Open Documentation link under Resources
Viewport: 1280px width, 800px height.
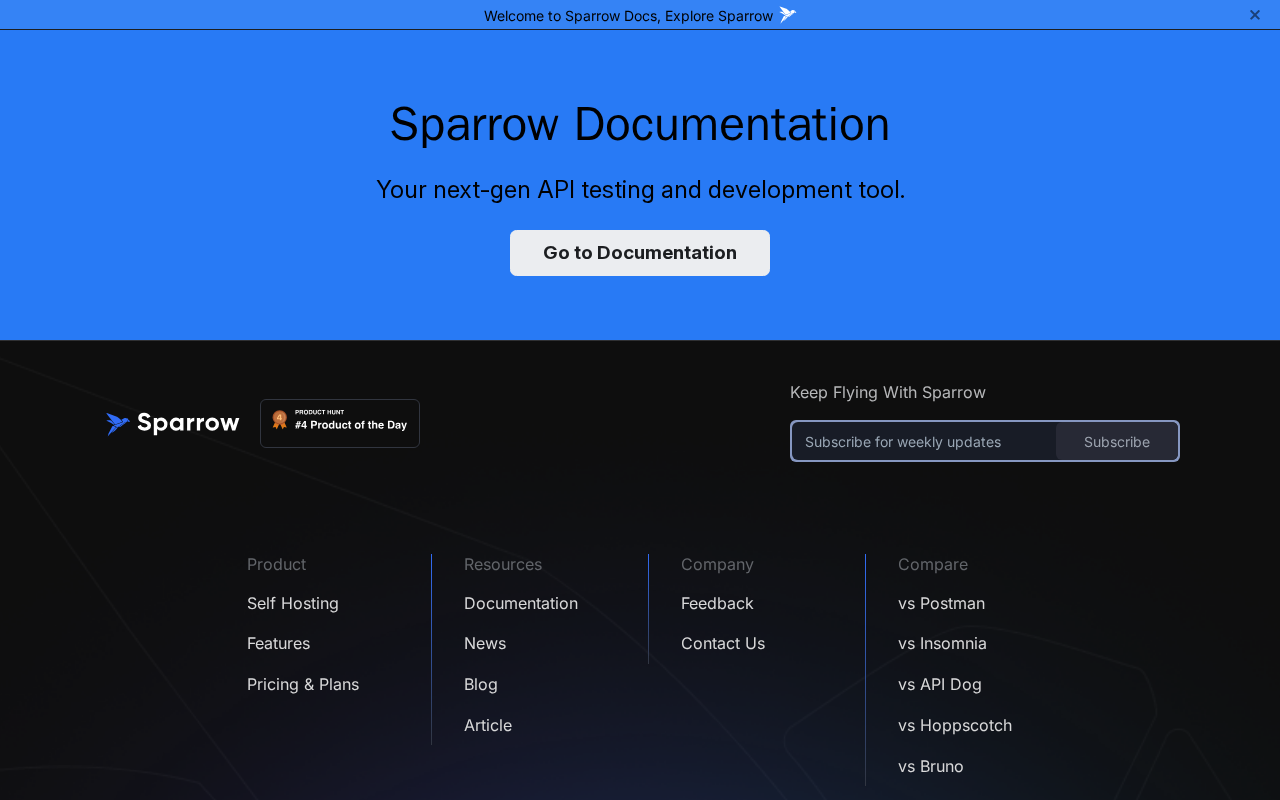[x=521, y=603]
